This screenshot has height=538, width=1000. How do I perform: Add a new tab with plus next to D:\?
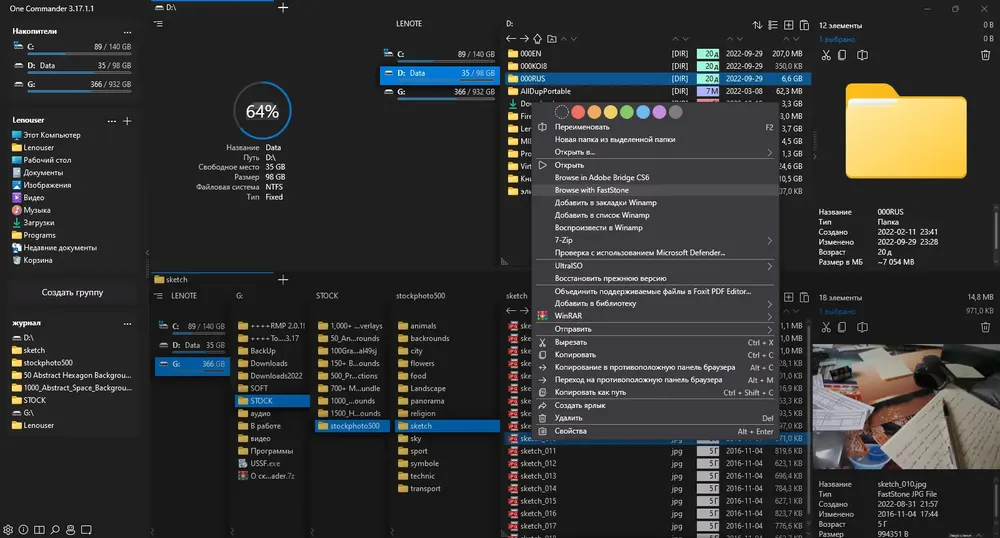[x=283, y=8]
